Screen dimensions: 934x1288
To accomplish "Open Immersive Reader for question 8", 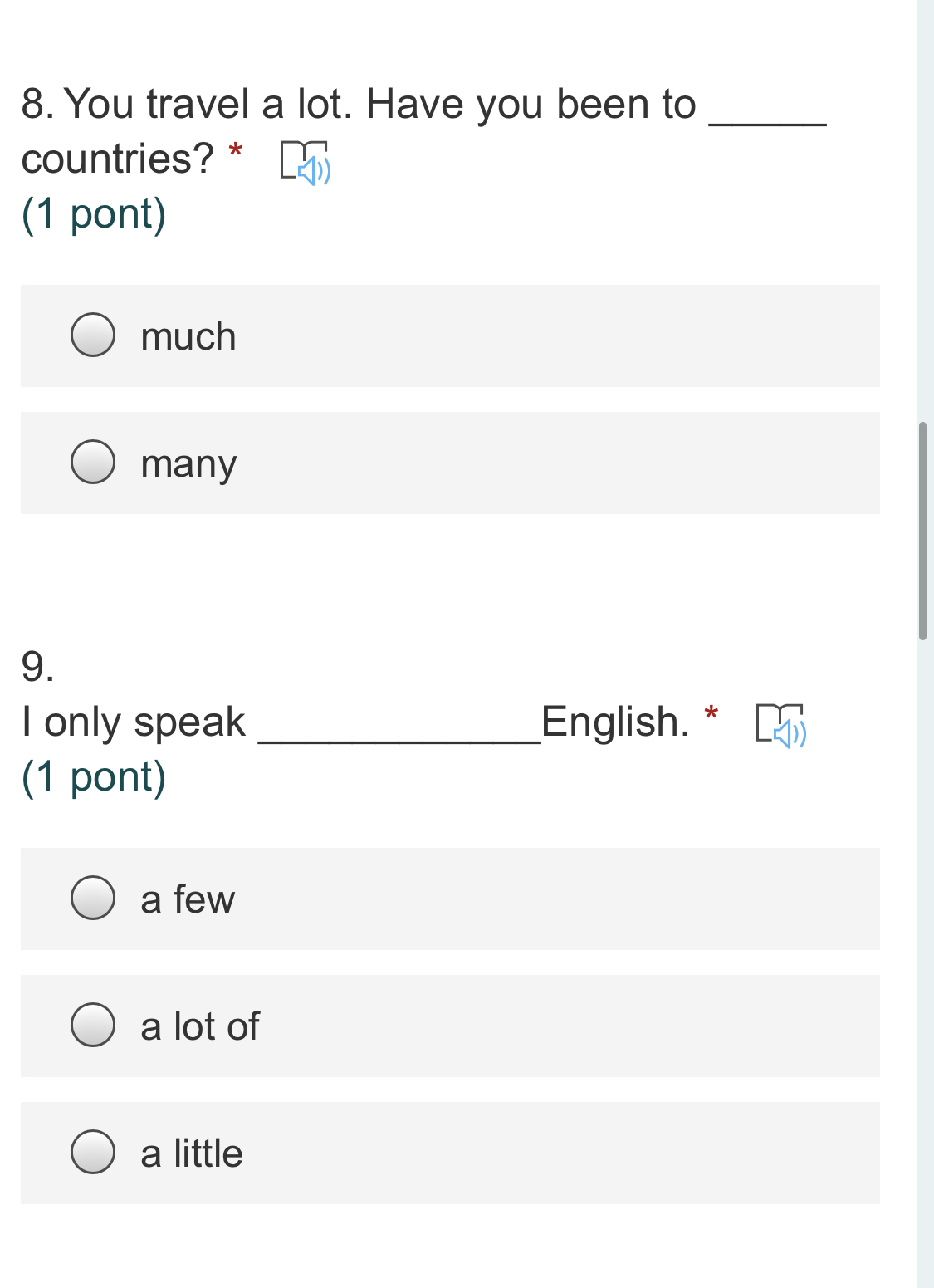I will pyautogui.click(x=305, y=162).
